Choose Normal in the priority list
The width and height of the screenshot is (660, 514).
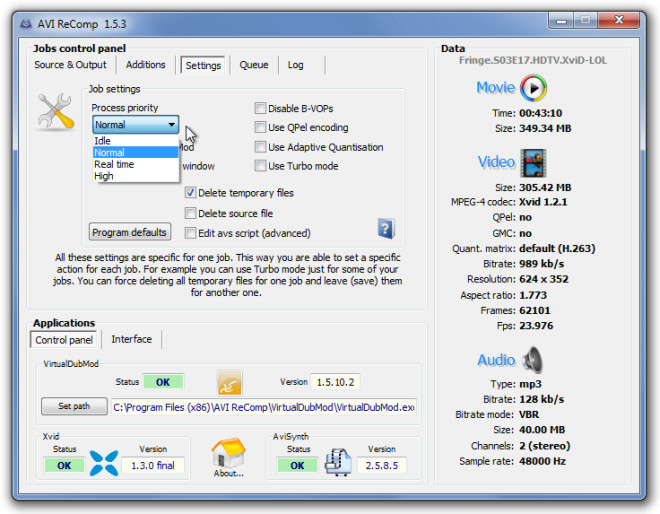(x=136, y=152)
